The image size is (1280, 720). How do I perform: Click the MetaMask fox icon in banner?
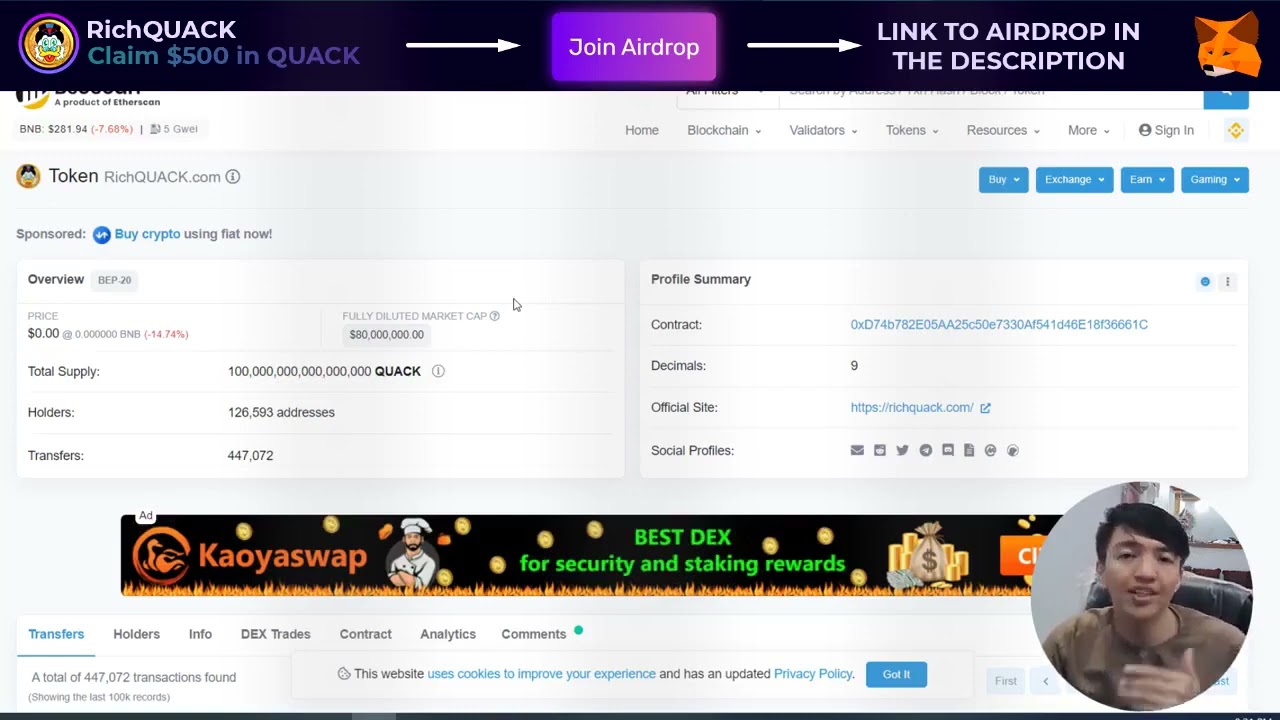point(1229,45)
